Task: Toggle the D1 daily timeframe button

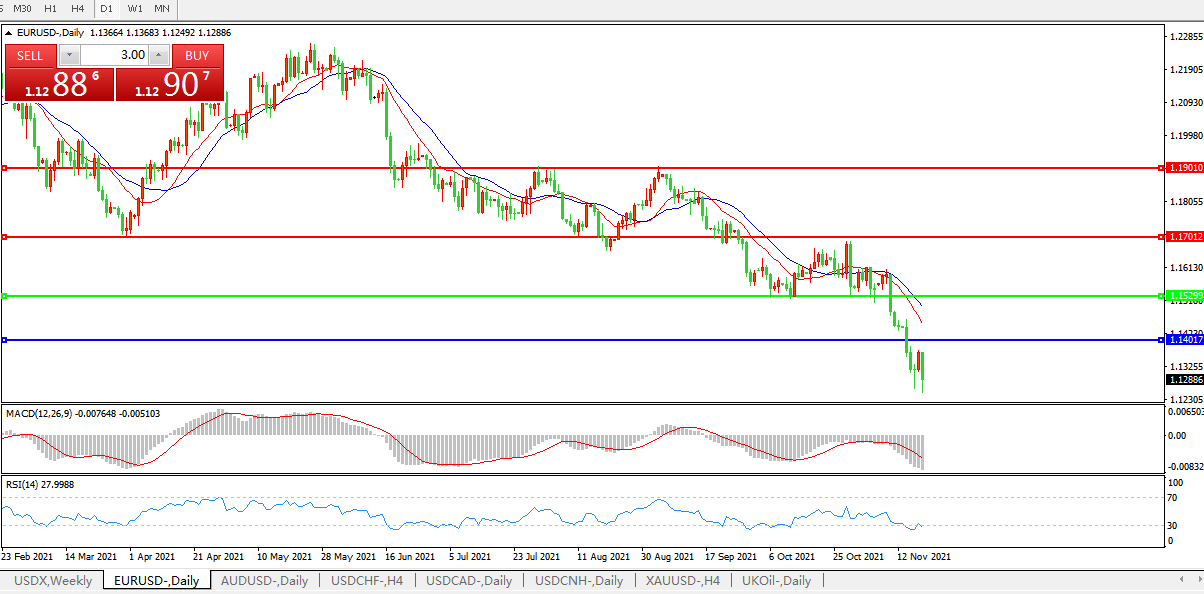Action: [x=107, y=8]
